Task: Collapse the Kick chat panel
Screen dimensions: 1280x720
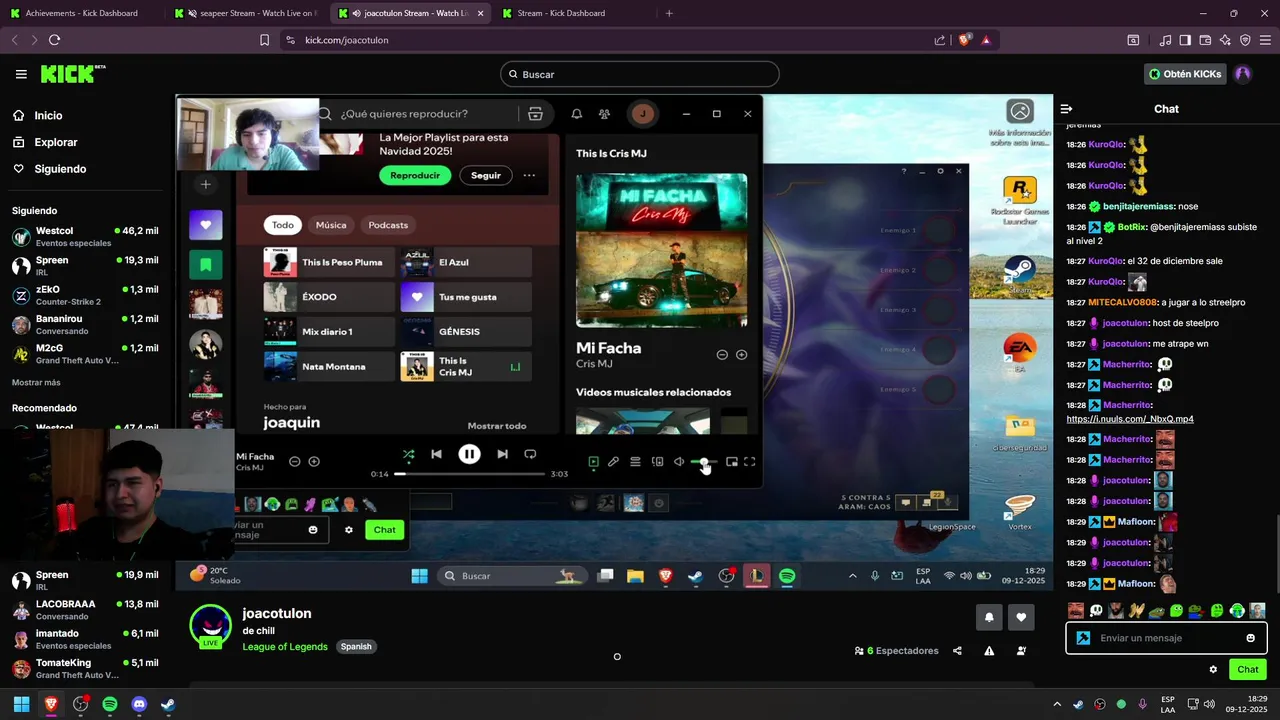Action: (1066, 109)
